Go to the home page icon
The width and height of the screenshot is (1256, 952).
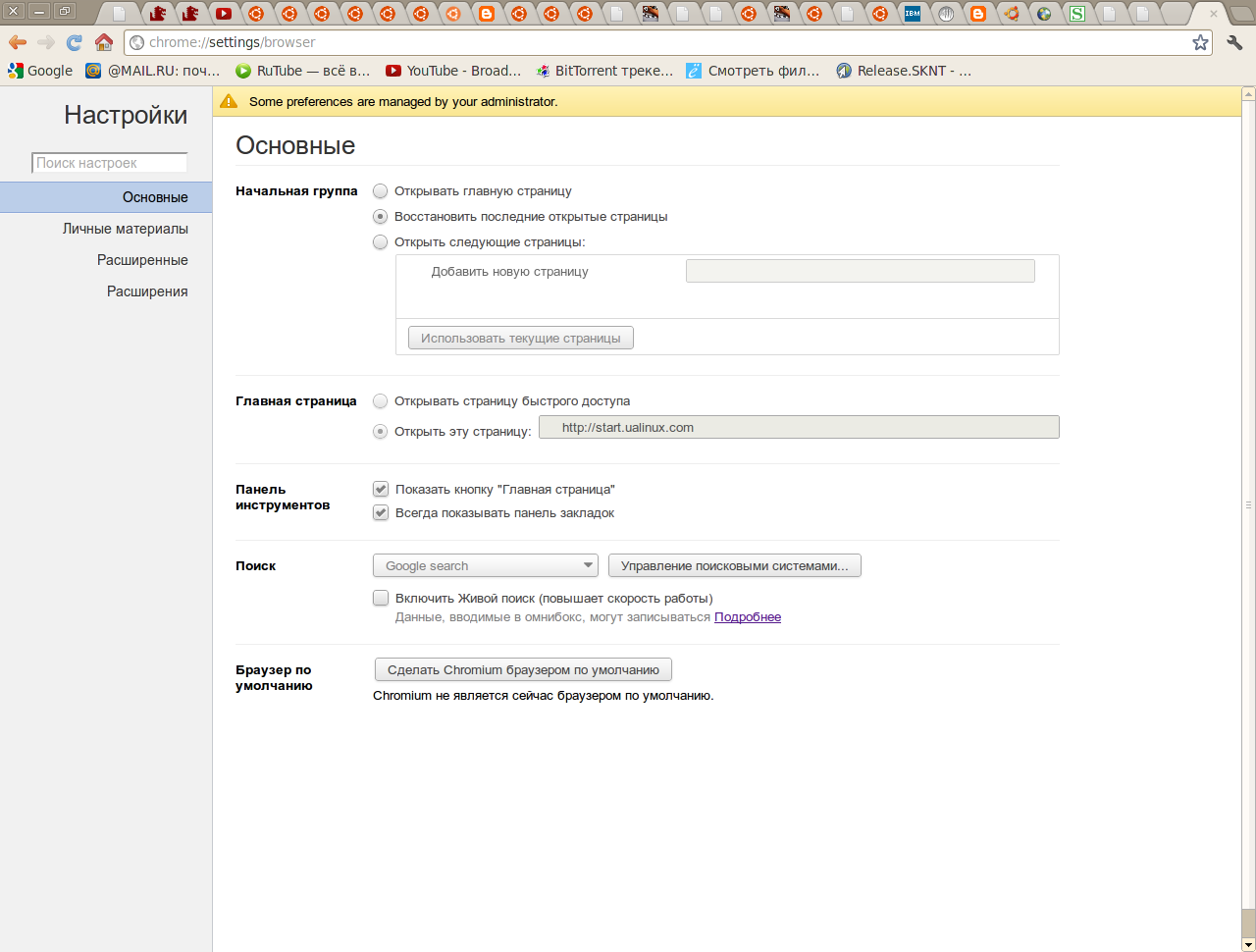click(x=103, y=42)
